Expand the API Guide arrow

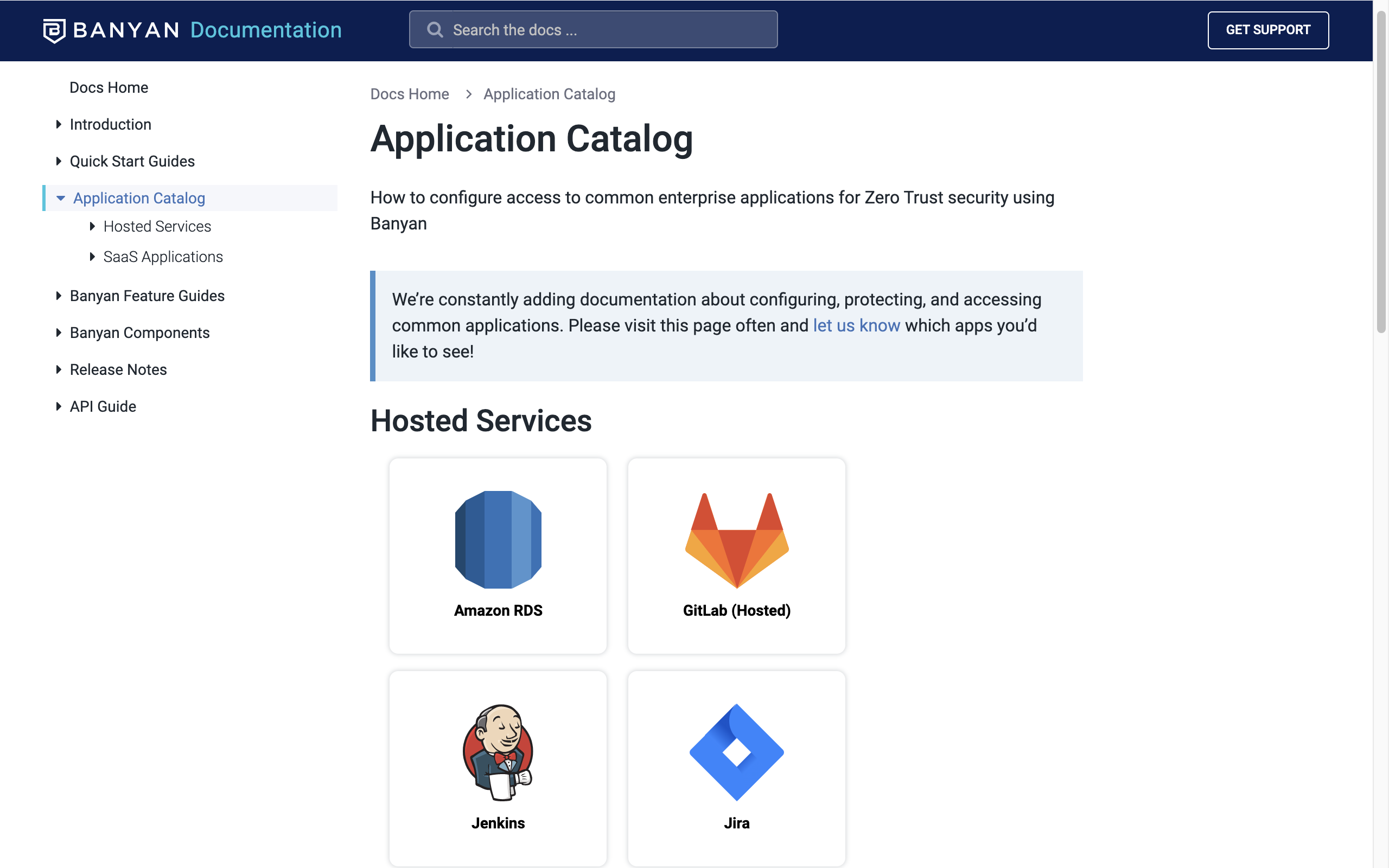pyautogui.click(x=59, y=406)
